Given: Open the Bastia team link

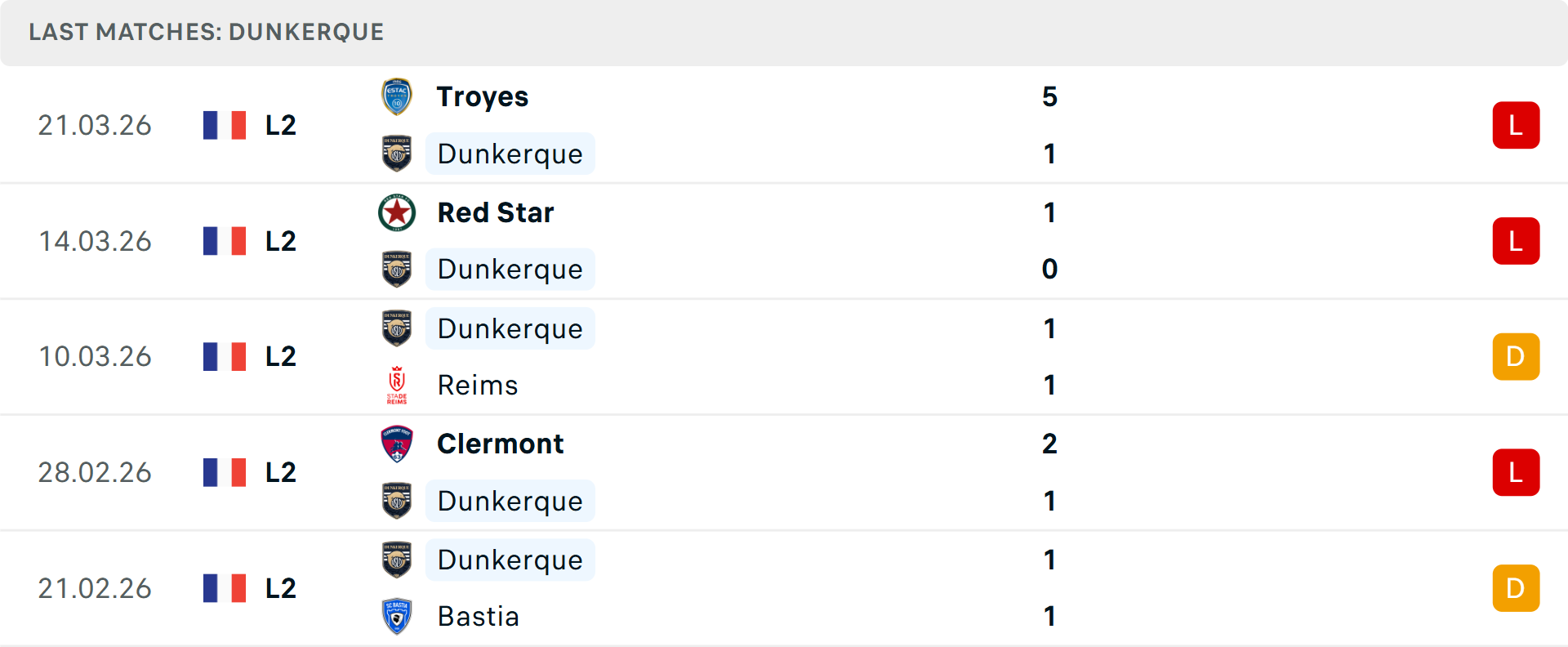Looking at the screenshot, I should pos(478,617).
